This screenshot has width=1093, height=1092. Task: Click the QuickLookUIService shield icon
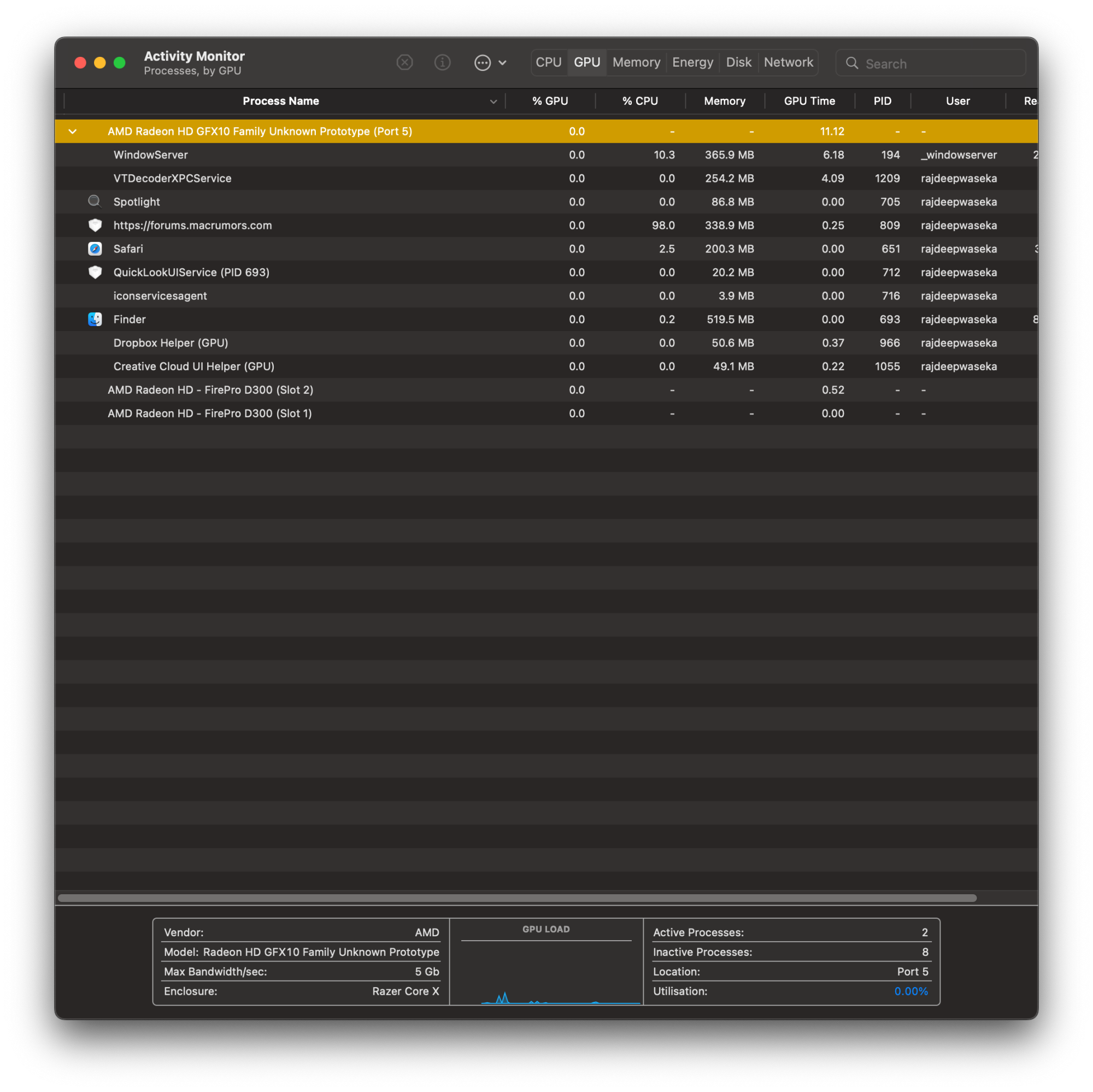(x=95, y=272)
